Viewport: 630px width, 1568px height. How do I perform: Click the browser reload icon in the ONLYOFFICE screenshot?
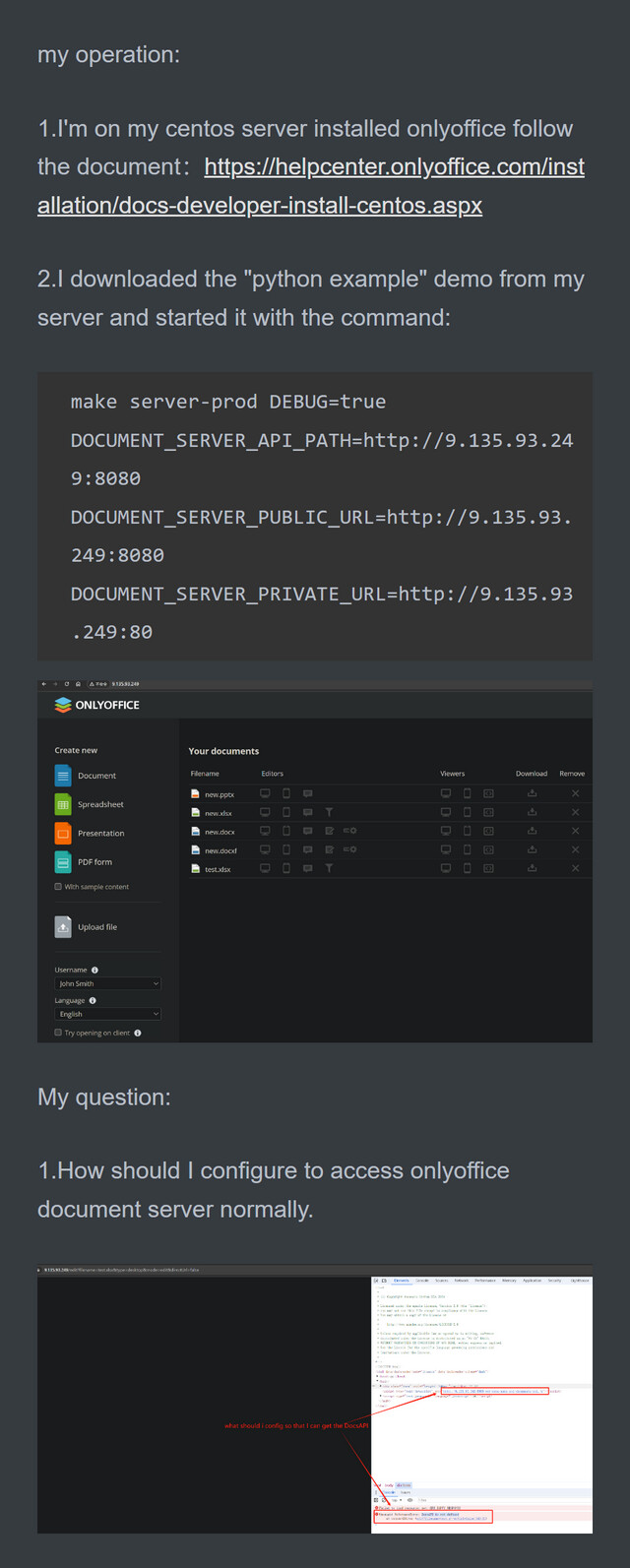point(67,684)
